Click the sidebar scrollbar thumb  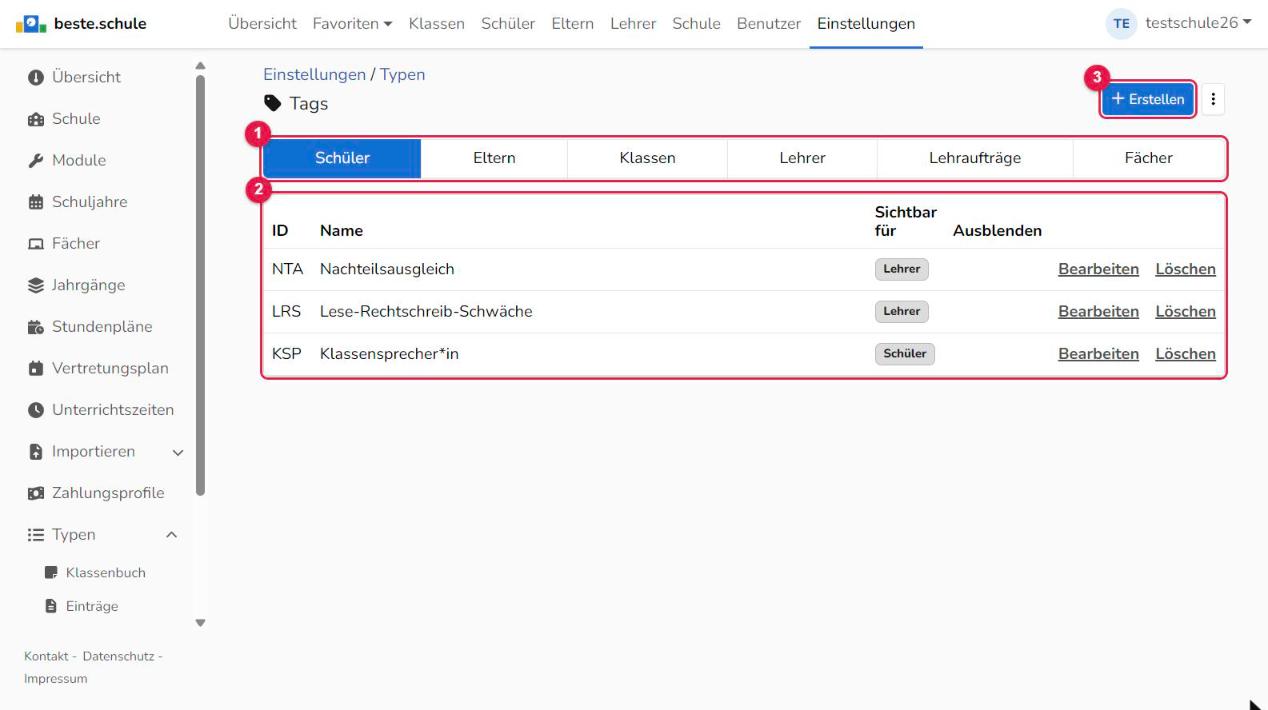[200, 284]
